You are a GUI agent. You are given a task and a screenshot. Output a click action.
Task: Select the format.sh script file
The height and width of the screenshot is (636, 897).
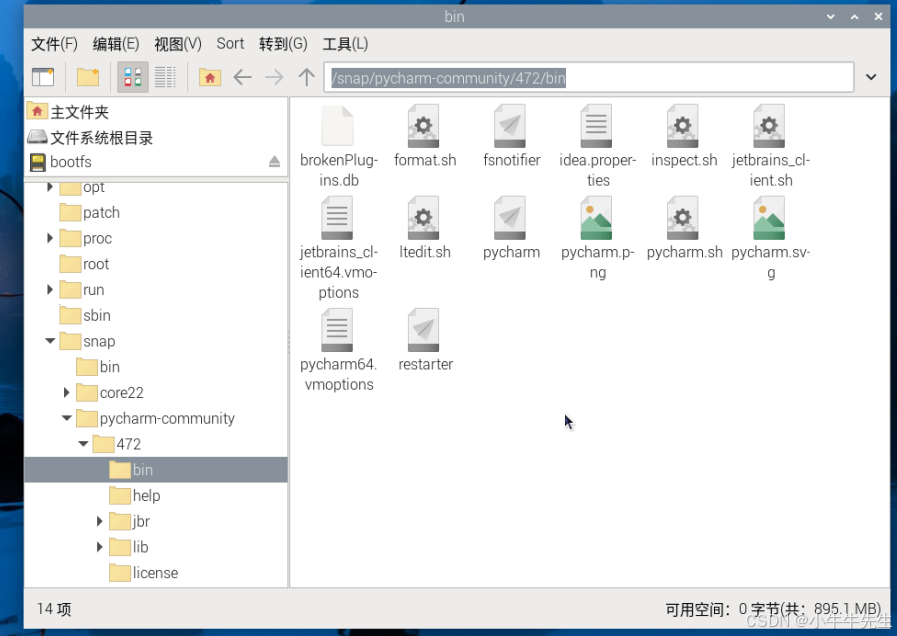(424, 137)
